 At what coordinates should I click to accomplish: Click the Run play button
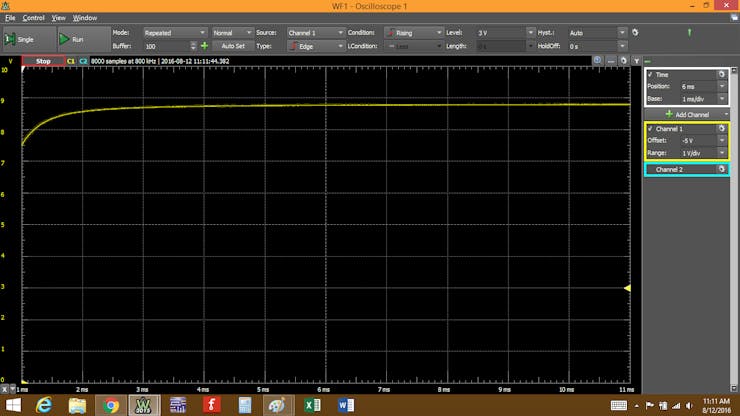click(x=84, y=40)
